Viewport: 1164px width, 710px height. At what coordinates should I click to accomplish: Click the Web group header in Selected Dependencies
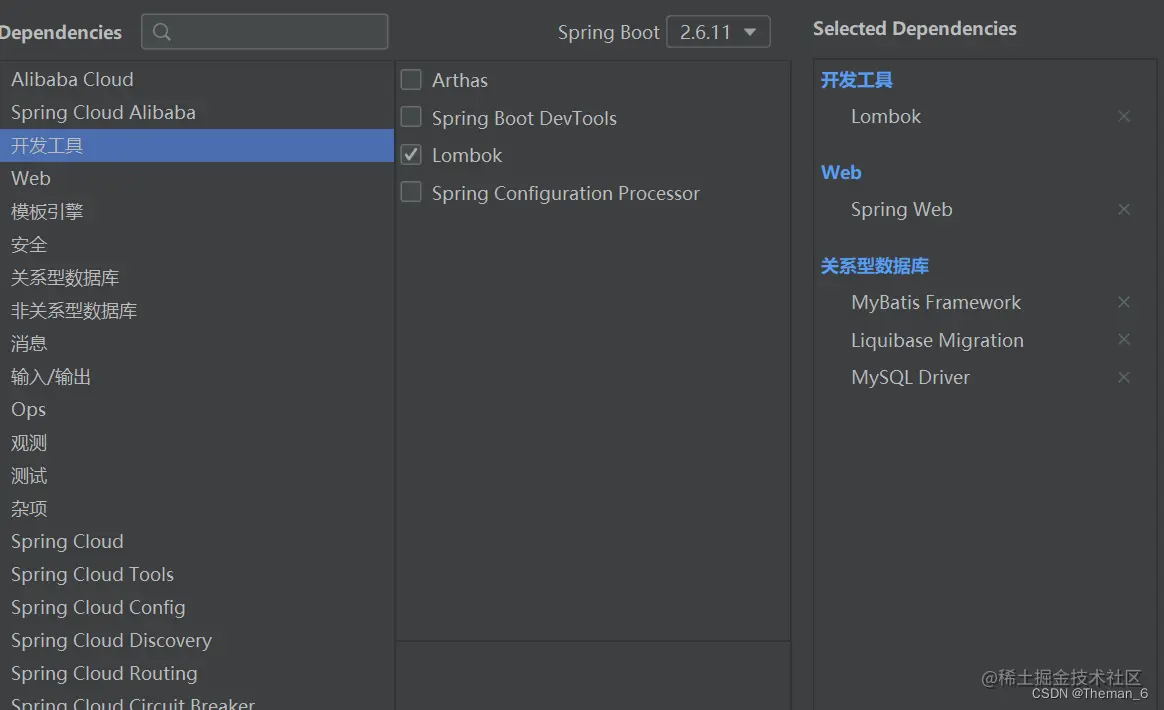tap(841, 172)
